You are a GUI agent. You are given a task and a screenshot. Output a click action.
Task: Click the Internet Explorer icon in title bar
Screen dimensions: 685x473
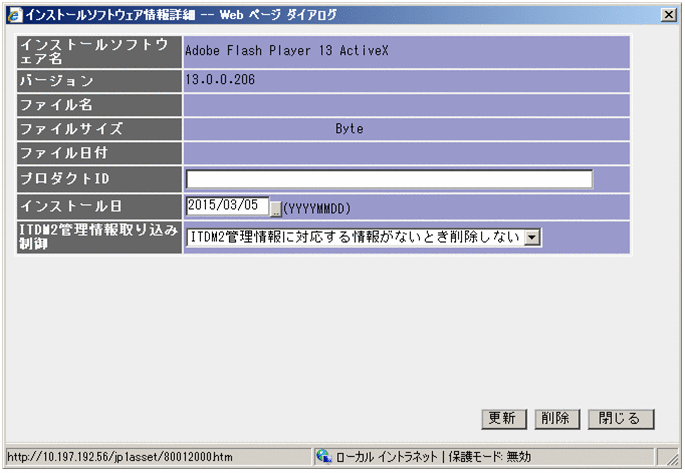tap(16, 15)
